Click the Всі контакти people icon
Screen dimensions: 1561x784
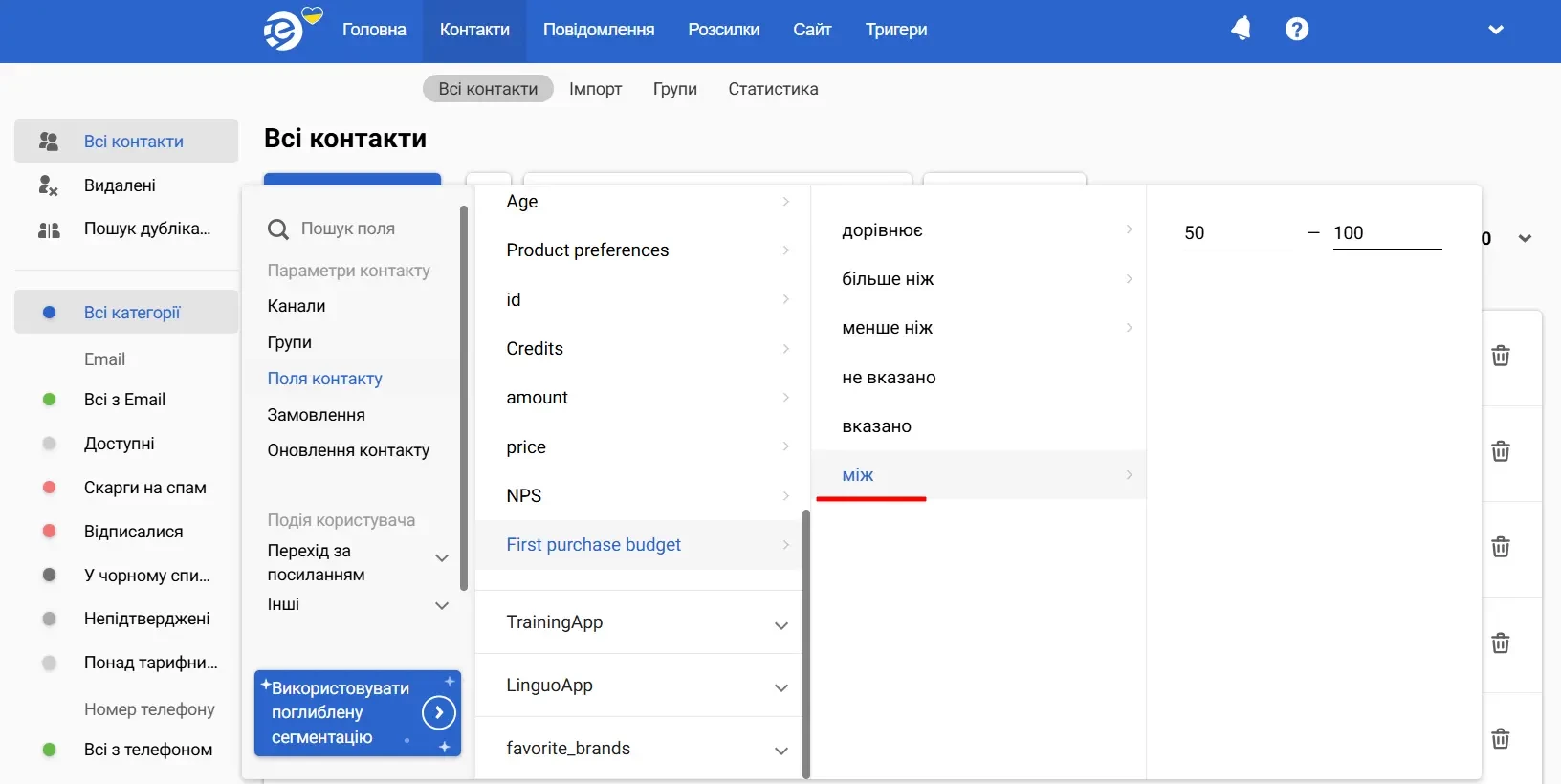49,142
